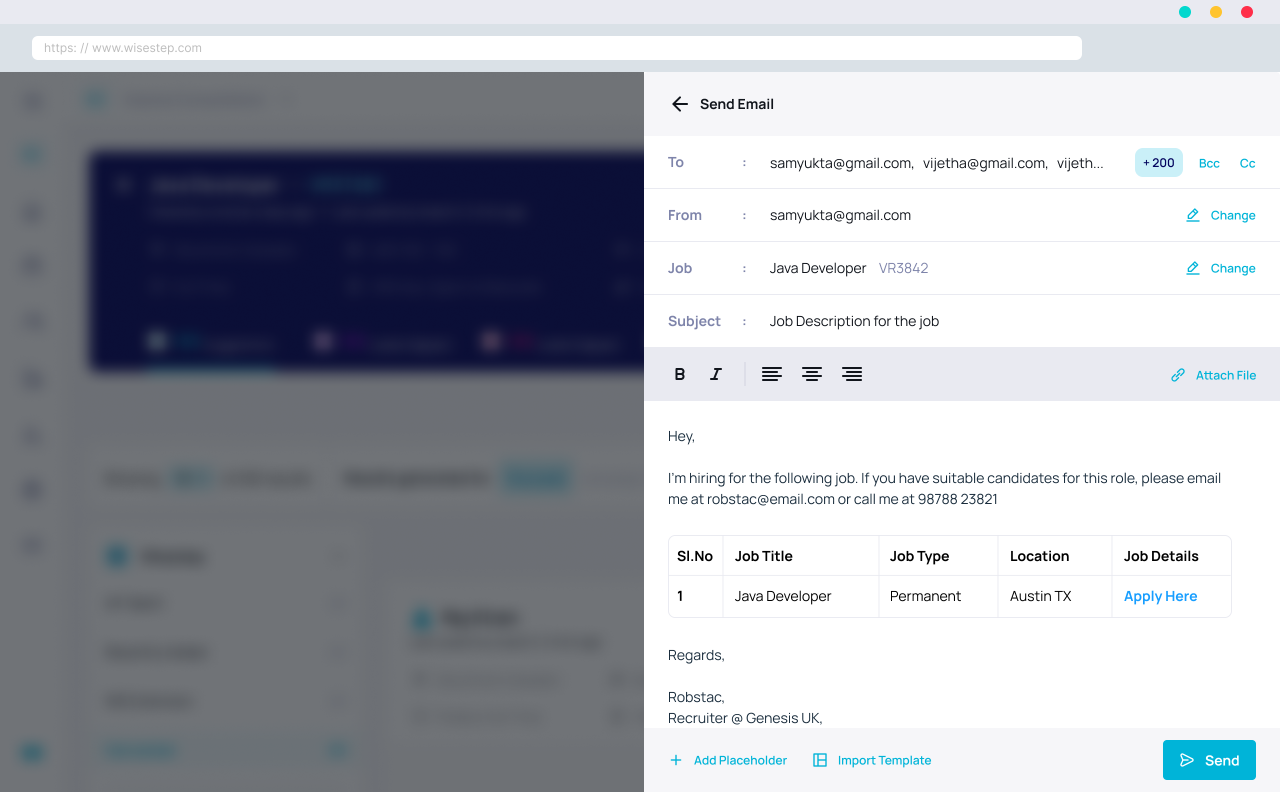Align email text right

852,374
